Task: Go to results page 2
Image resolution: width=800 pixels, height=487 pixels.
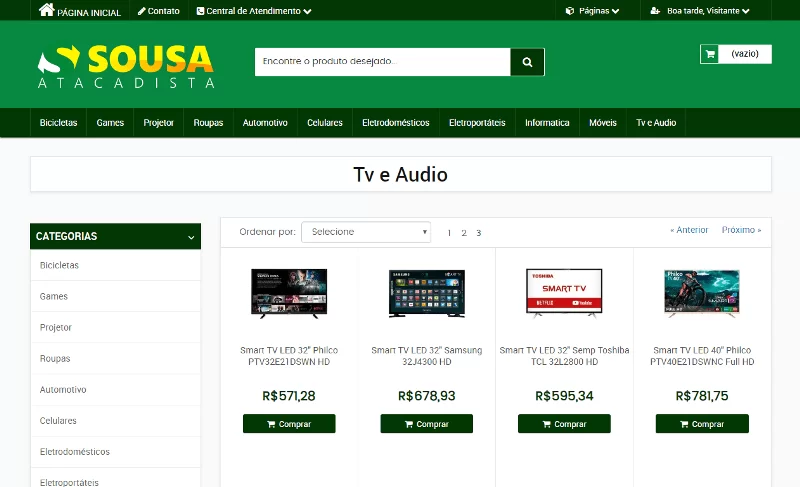Action: (464, 233)
